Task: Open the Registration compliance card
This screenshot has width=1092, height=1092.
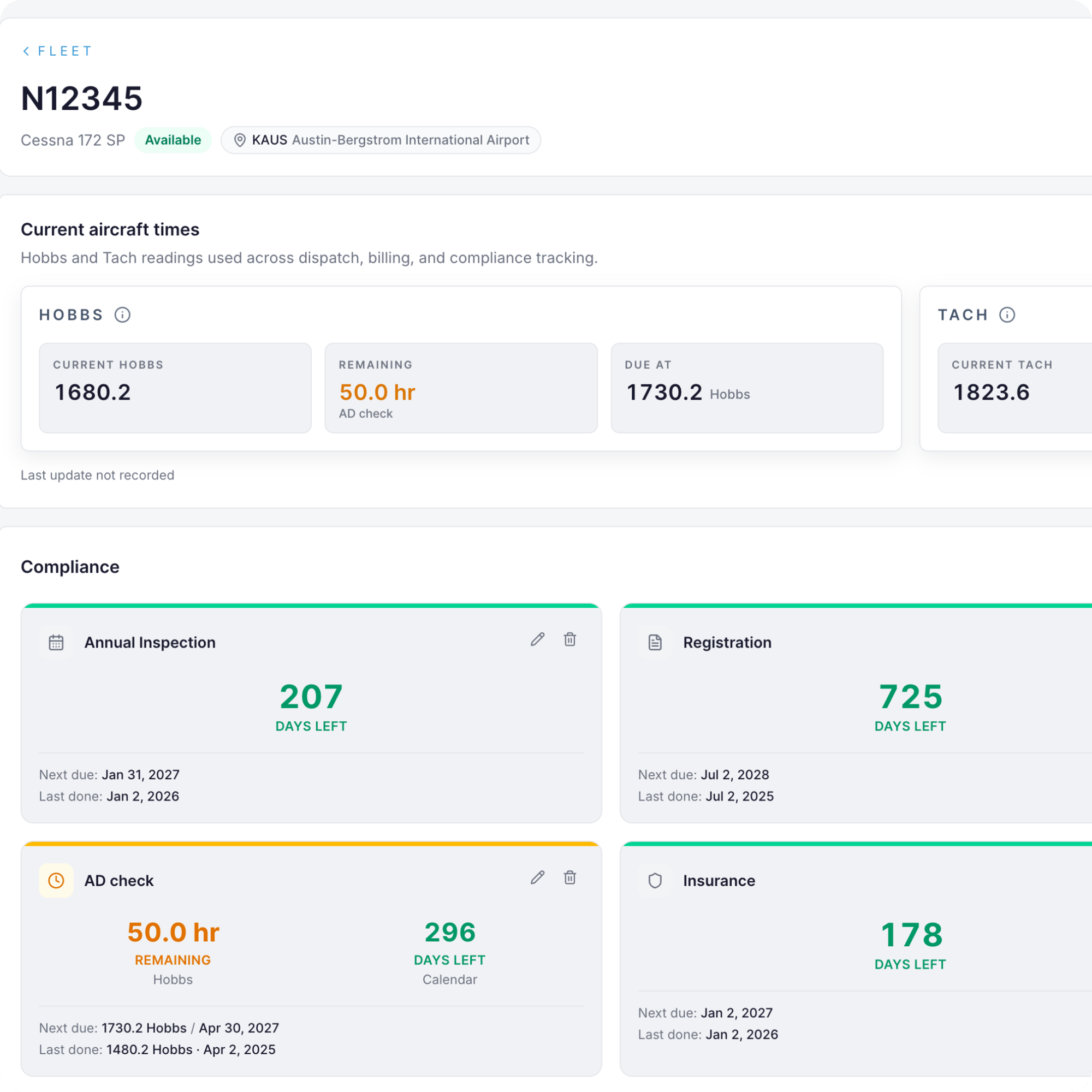Action: click(x=856, y=713)
